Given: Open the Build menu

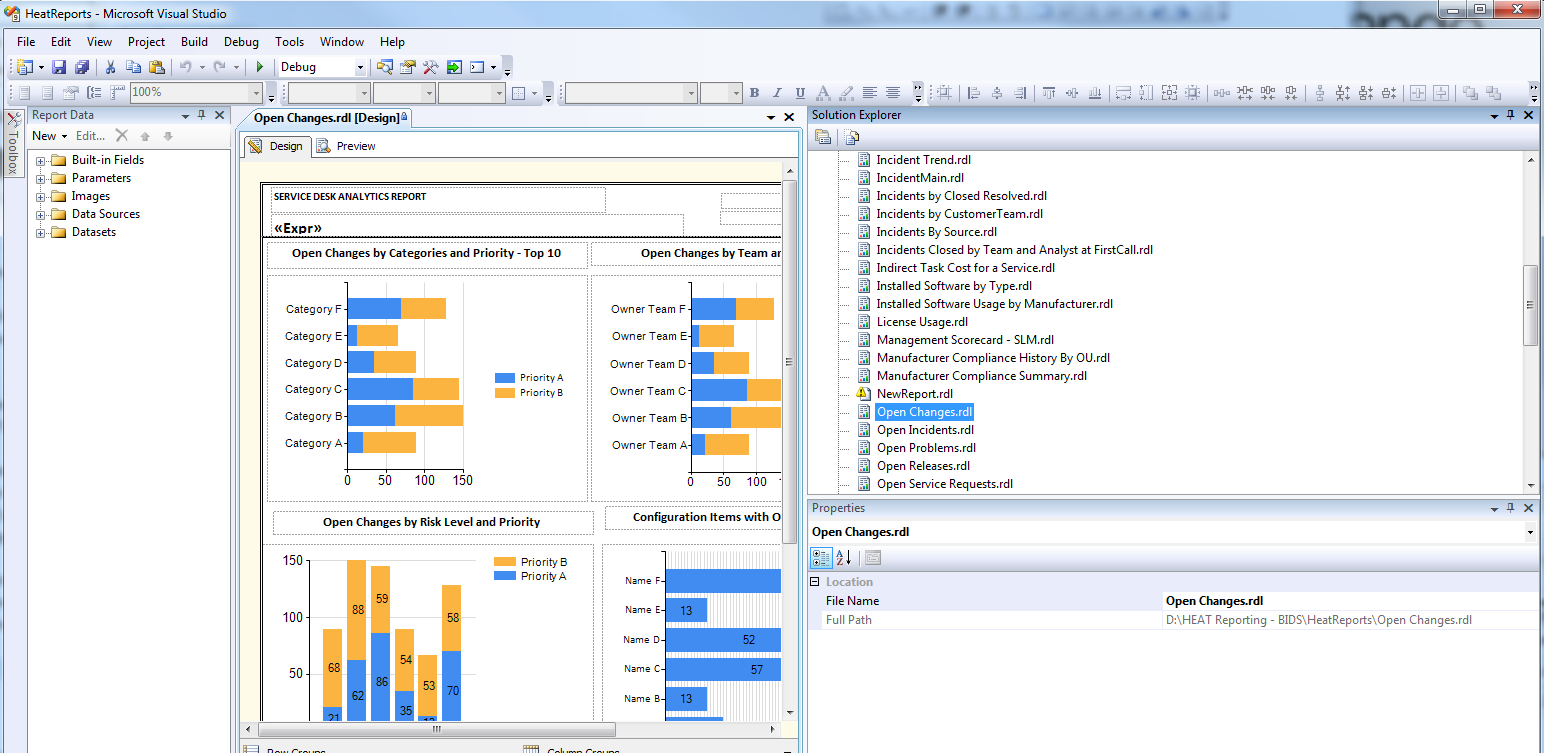Looking at the screenshot, I should (x=194, y=42).
